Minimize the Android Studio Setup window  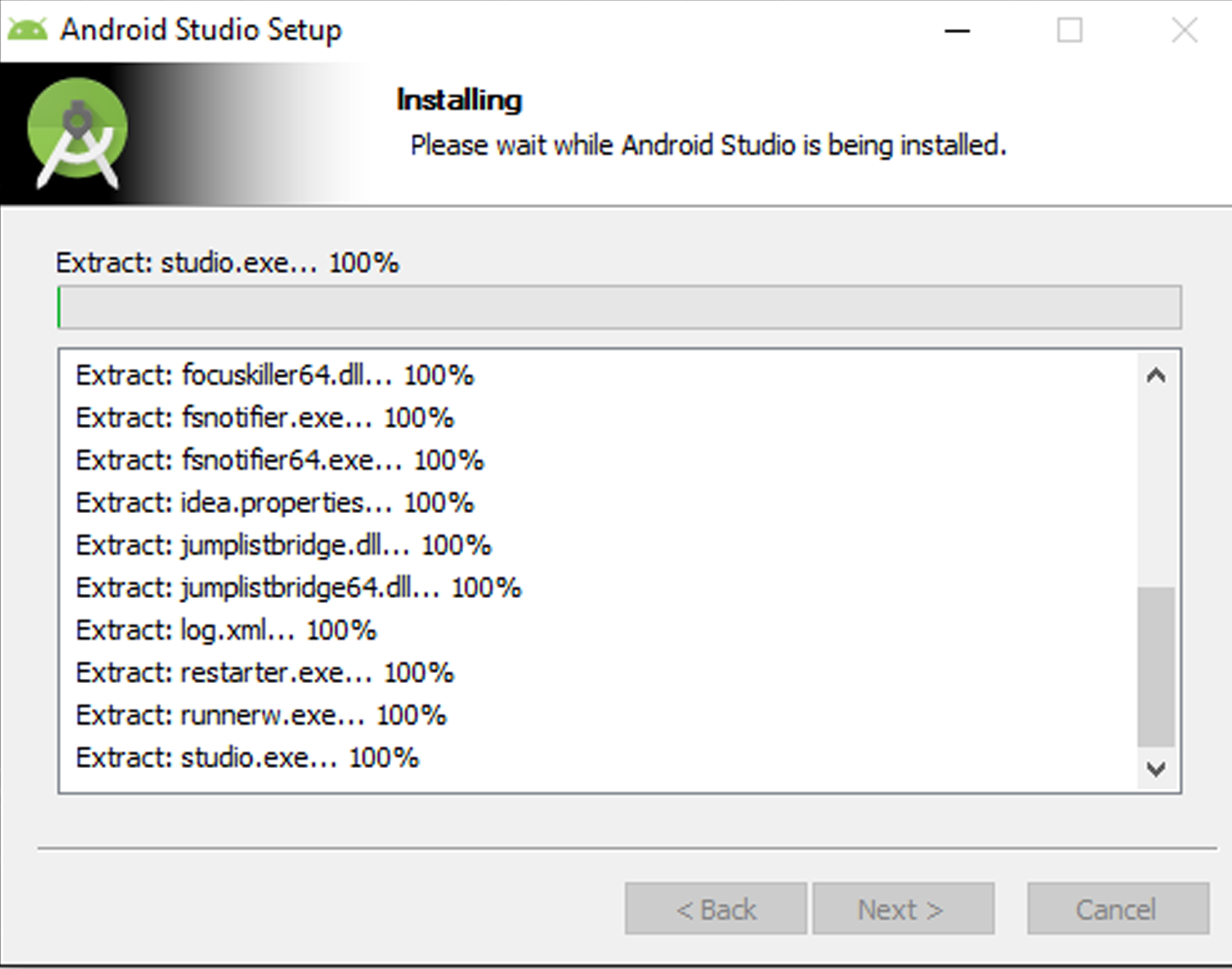click(957, 30)
